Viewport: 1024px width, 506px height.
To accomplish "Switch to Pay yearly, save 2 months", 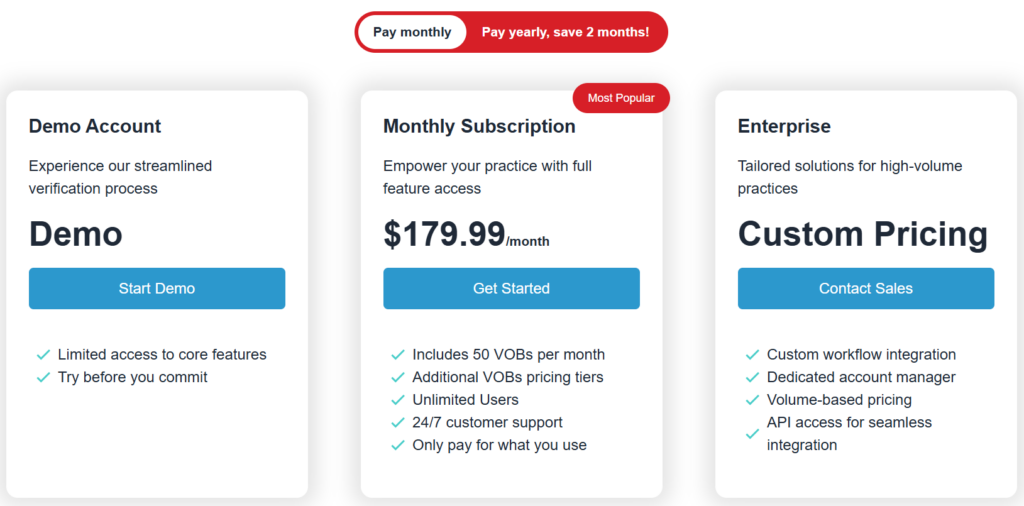I will 565,32.
